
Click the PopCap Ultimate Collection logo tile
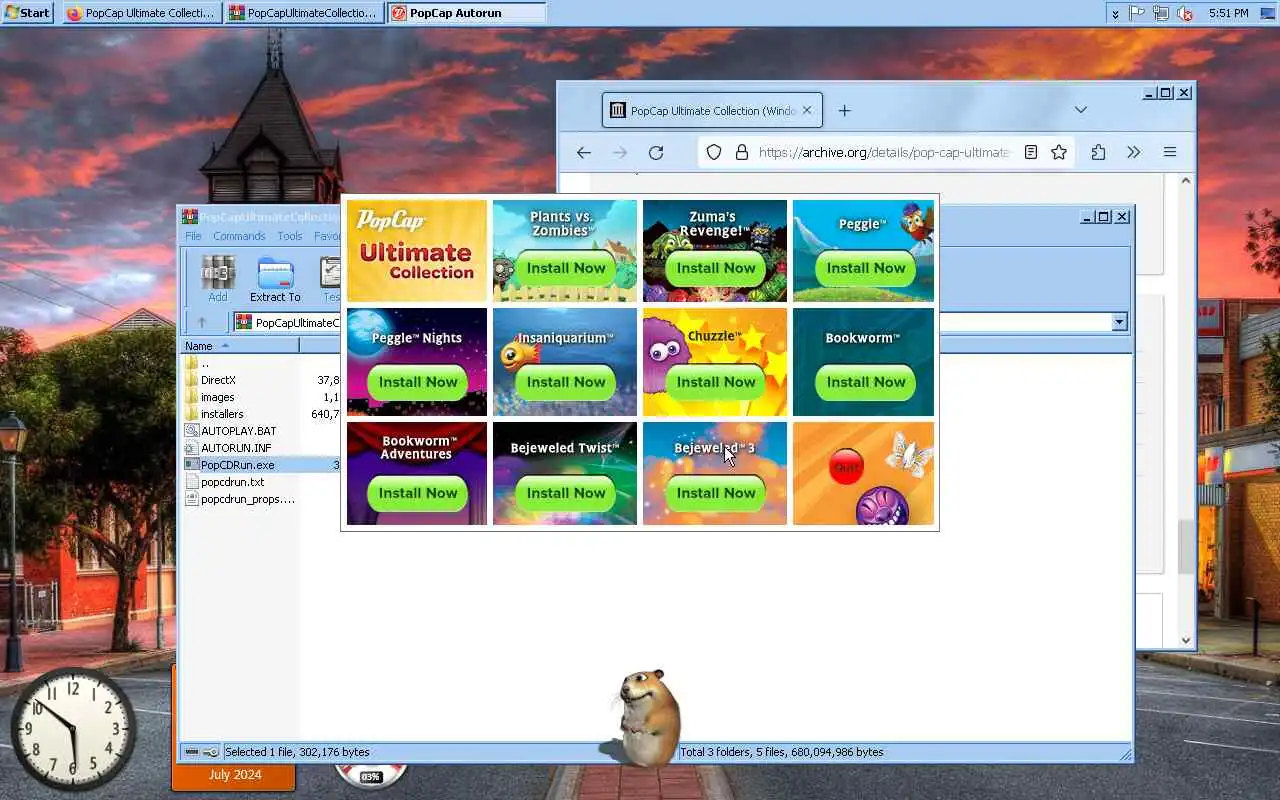click(417, 251)
